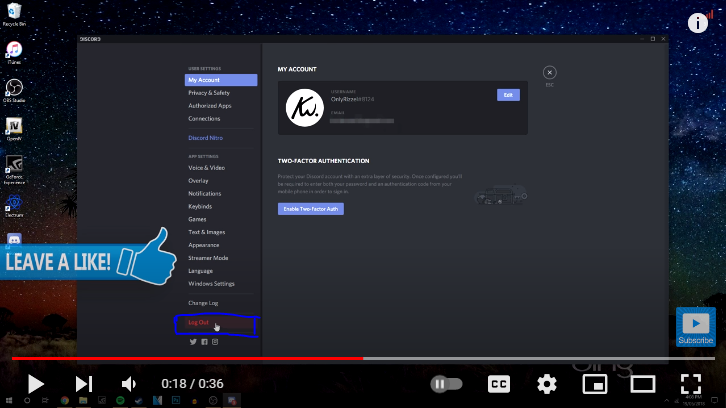Open Photoshop from the taskbar
The width and height of the screenshot is (726, 408).
[x=176, y=401]
